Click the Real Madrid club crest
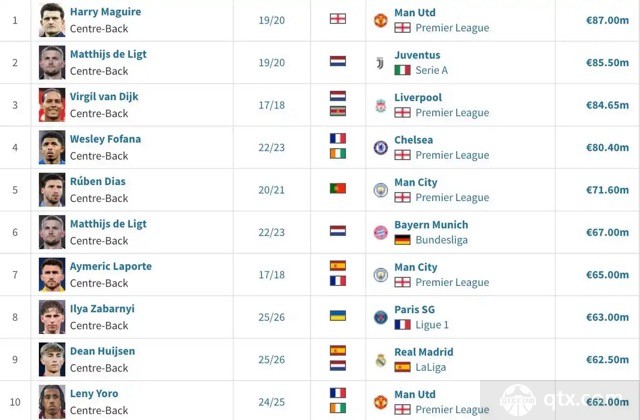 tap(380, 360)
